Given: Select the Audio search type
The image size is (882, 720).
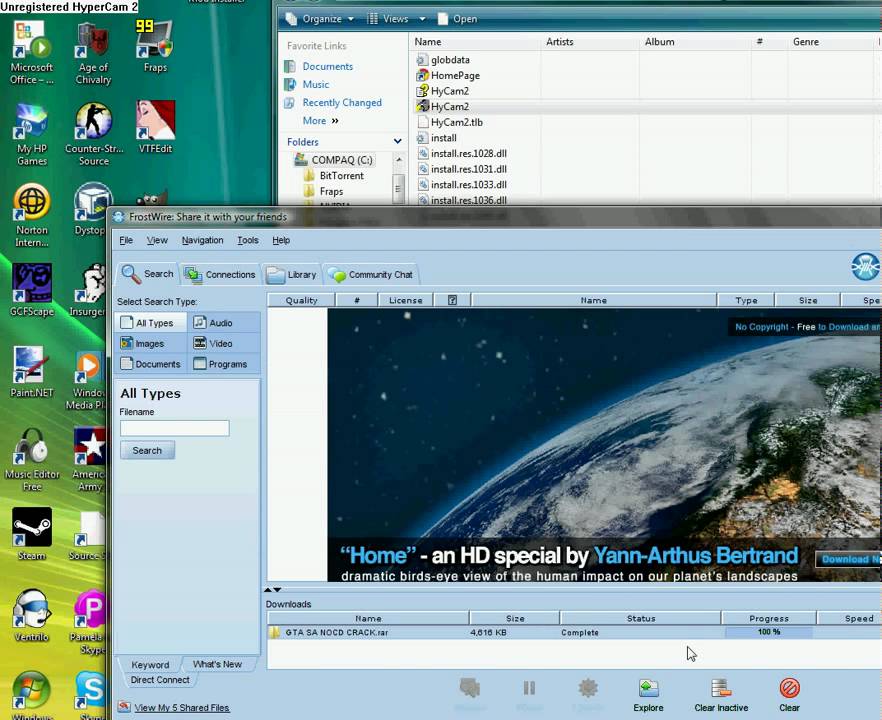Looking at the screenshot, I should 224,323.
